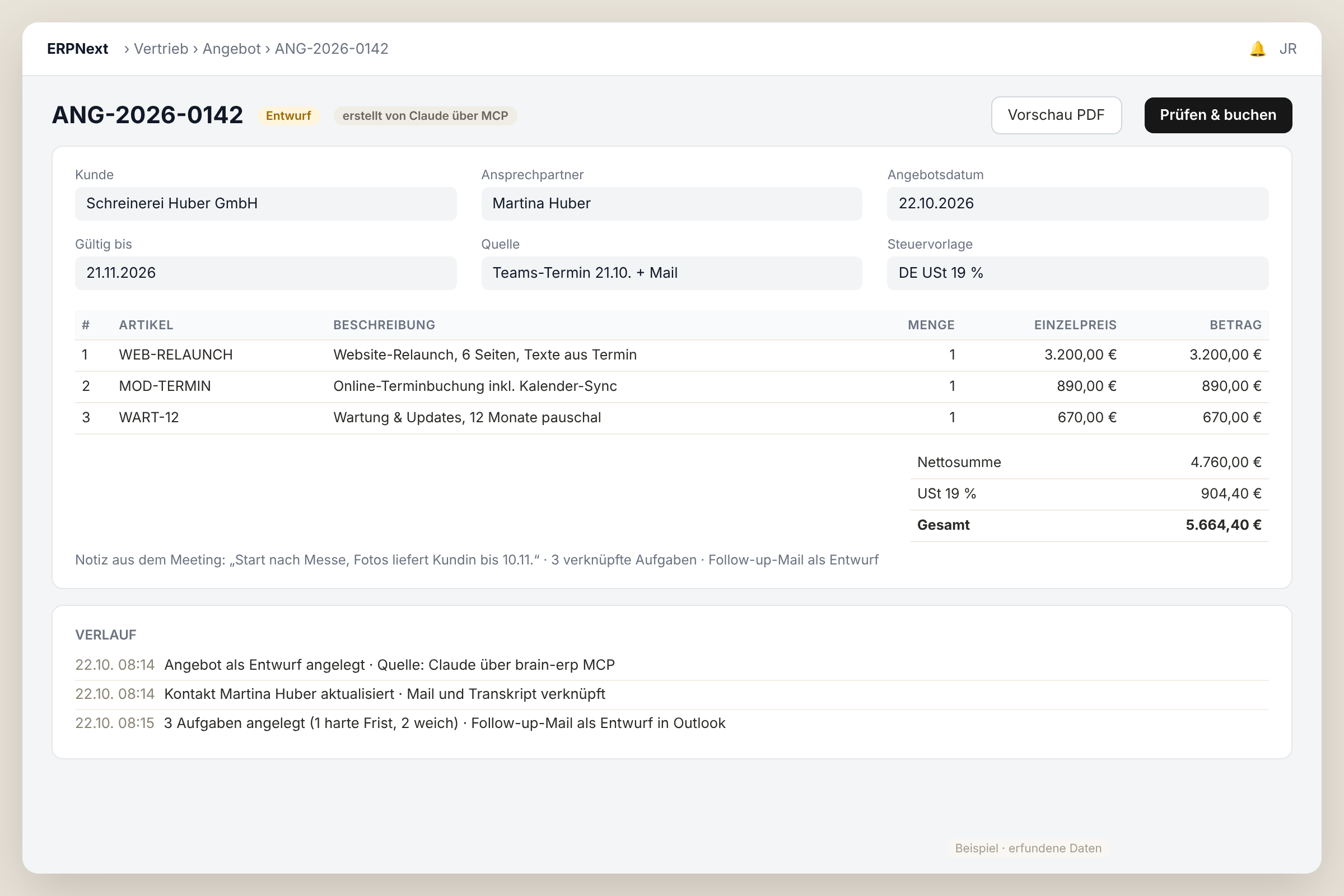Edit the Kunde field Schreinerei Huber GmbH
The height and width of the screenshot is (896, 1344).
pyautogui.click(x=265, y=203)
